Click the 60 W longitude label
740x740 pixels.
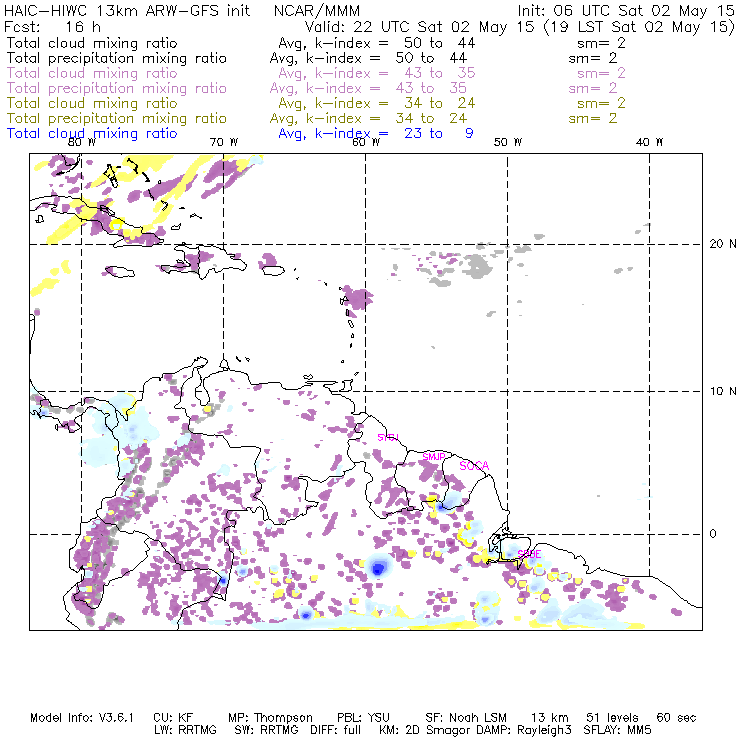pos(366,142)
